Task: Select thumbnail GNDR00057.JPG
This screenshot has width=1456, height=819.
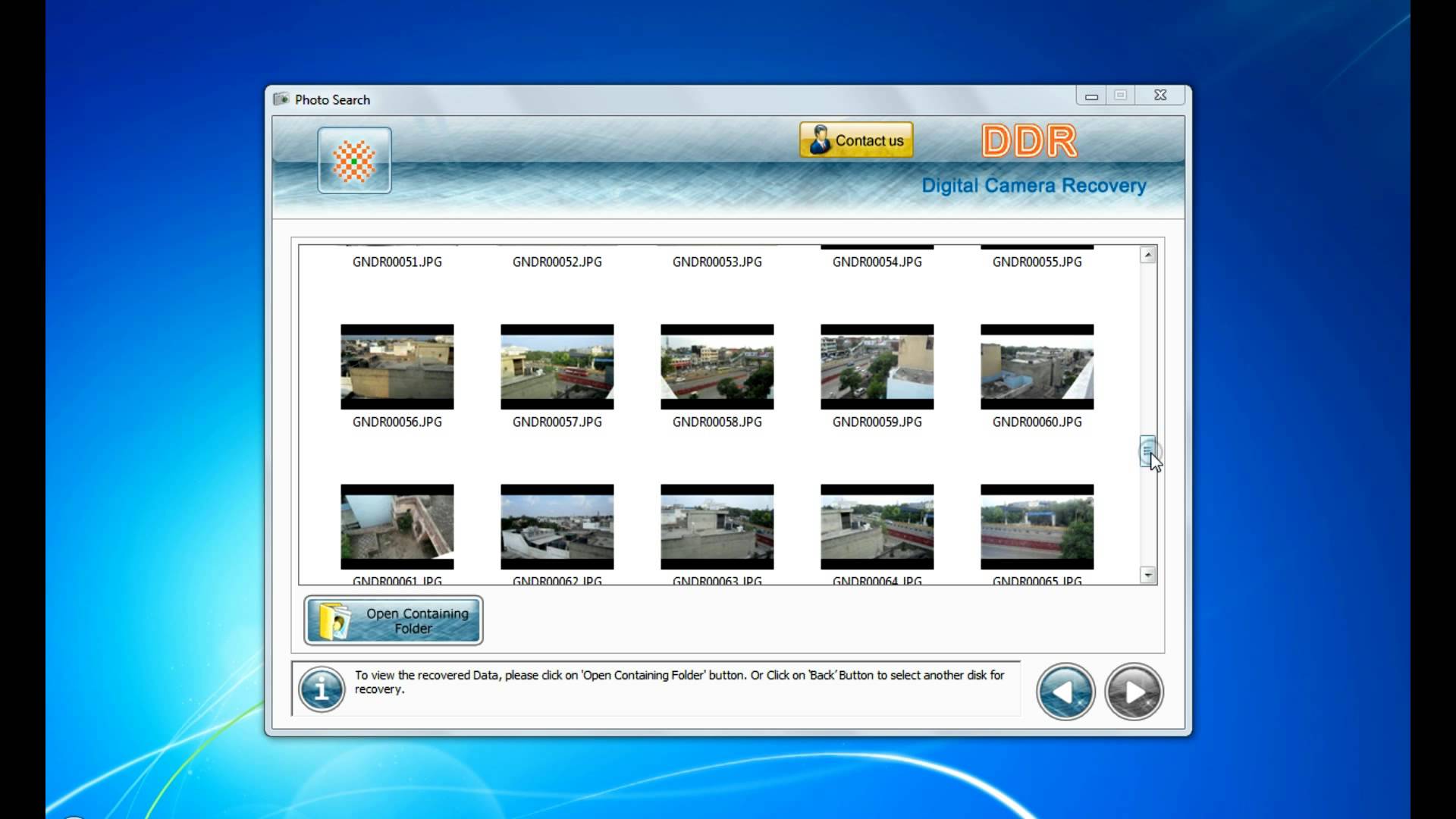Action: (557, 367)
